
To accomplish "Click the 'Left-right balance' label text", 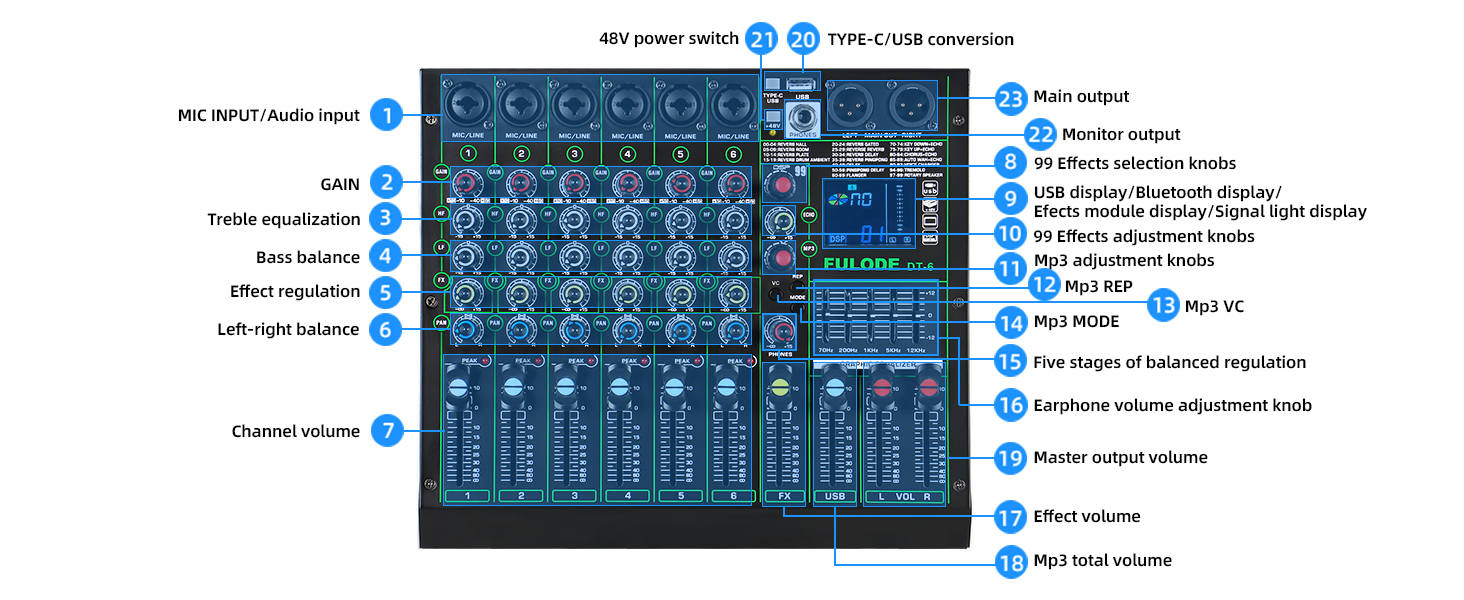I will 288,329.
